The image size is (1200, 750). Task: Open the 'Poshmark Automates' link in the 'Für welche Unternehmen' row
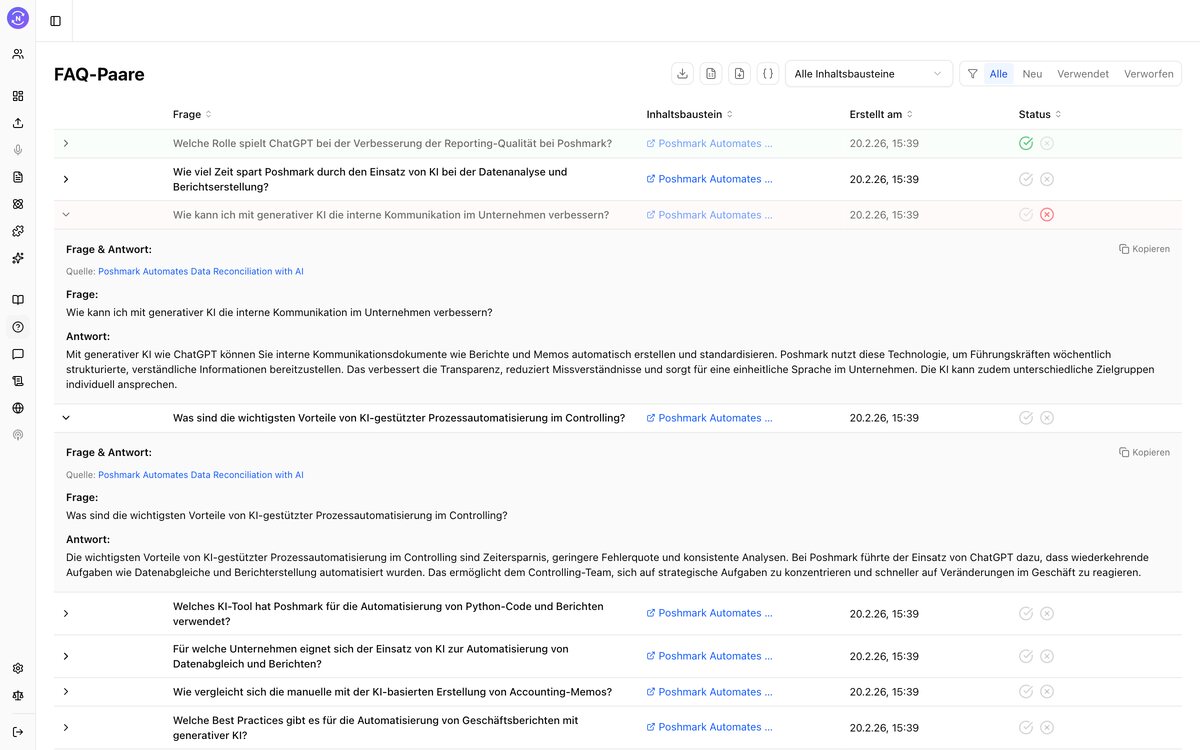[x=710, y=656]
